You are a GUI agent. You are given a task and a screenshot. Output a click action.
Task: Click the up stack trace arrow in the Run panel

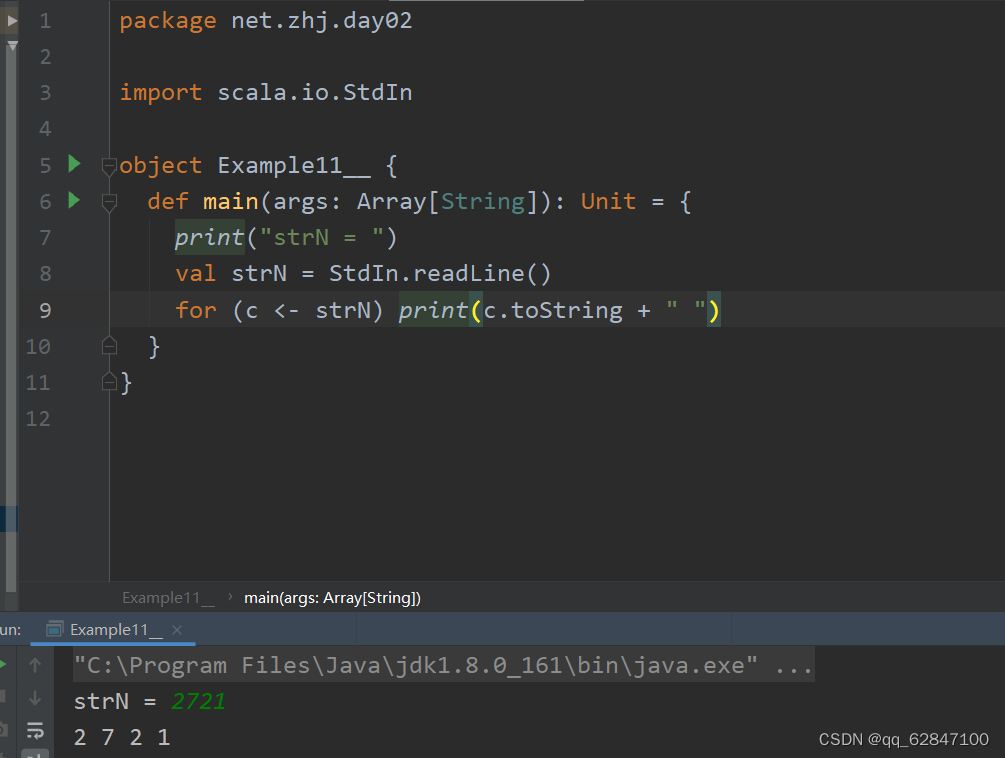pos(35,665)
